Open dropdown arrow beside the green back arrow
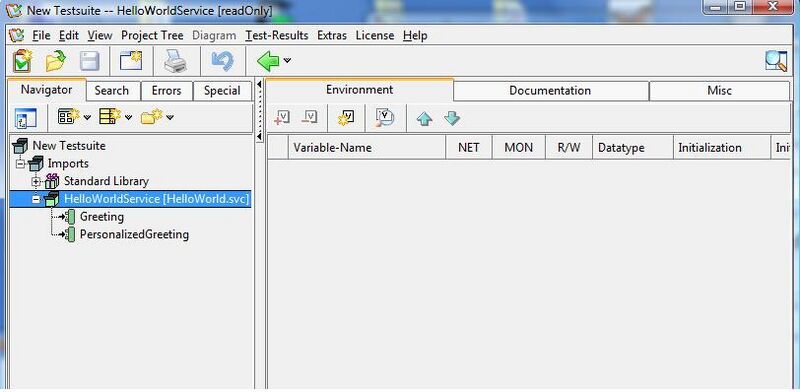Viewport: 800px width, 392px height. coord(287,61)
